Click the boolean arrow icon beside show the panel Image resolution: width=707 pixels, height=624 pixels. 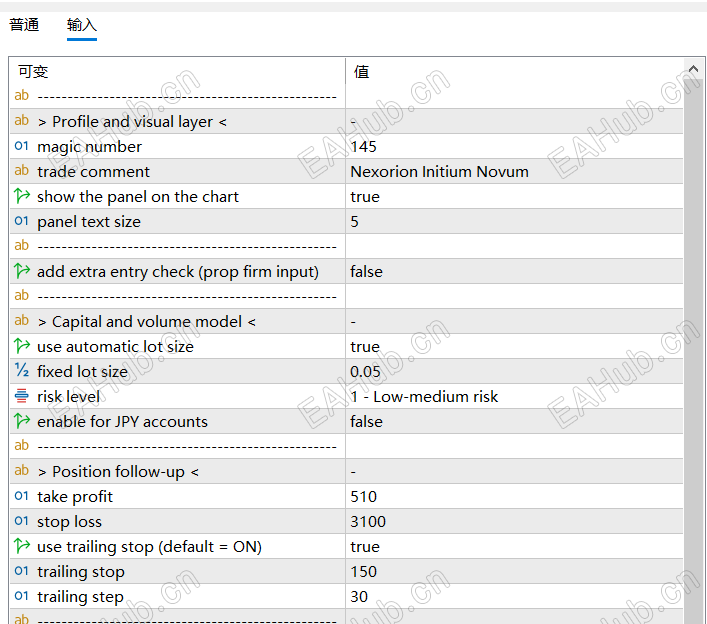21,196
